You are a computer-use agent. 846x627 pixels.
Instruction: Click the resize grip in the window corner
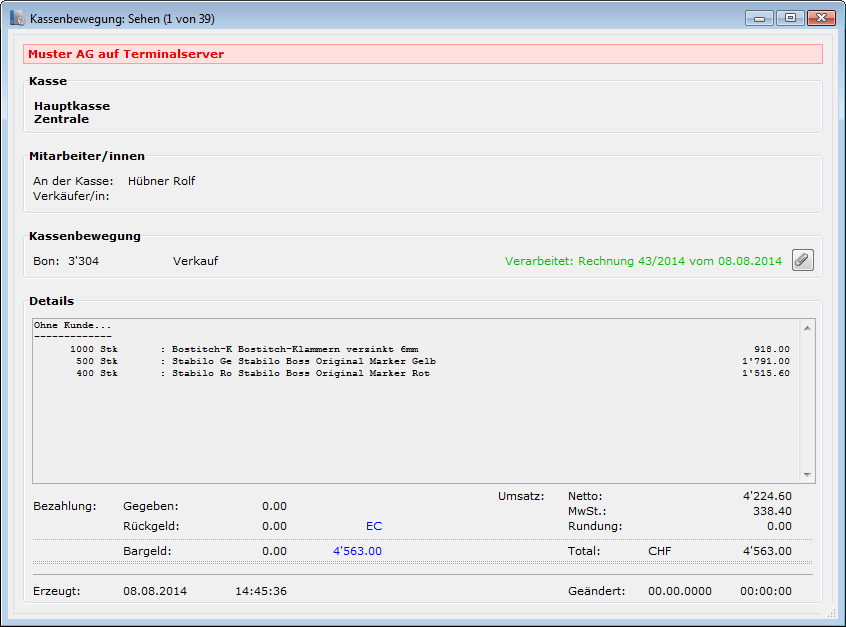click(831, 613)
